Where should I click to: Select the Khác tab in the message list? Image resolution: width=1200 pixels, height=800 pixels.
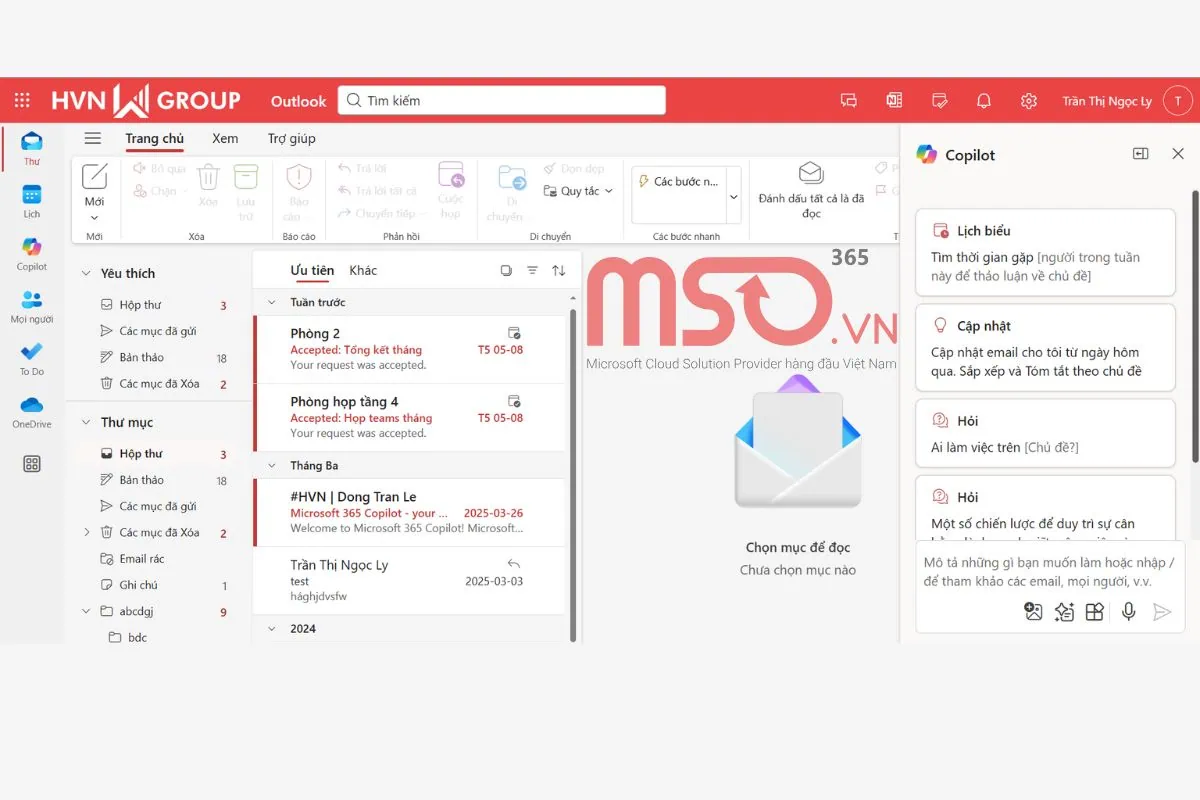click(363, 270)
